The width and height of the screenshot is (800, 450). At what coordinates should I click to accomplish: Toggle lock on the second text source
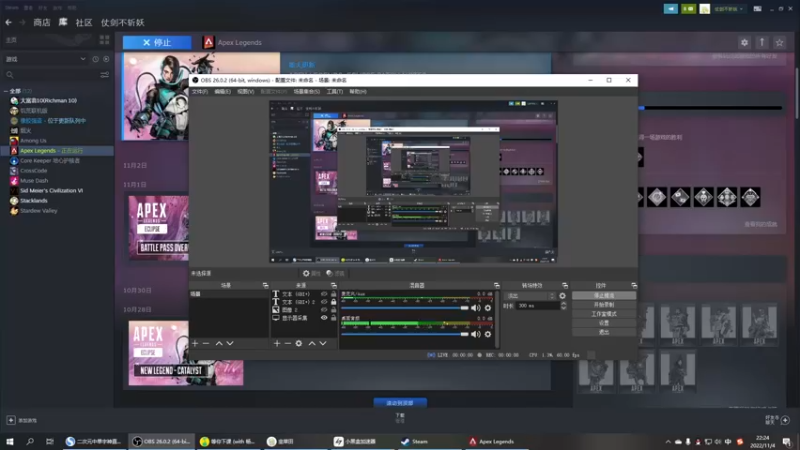pos(334,302)
